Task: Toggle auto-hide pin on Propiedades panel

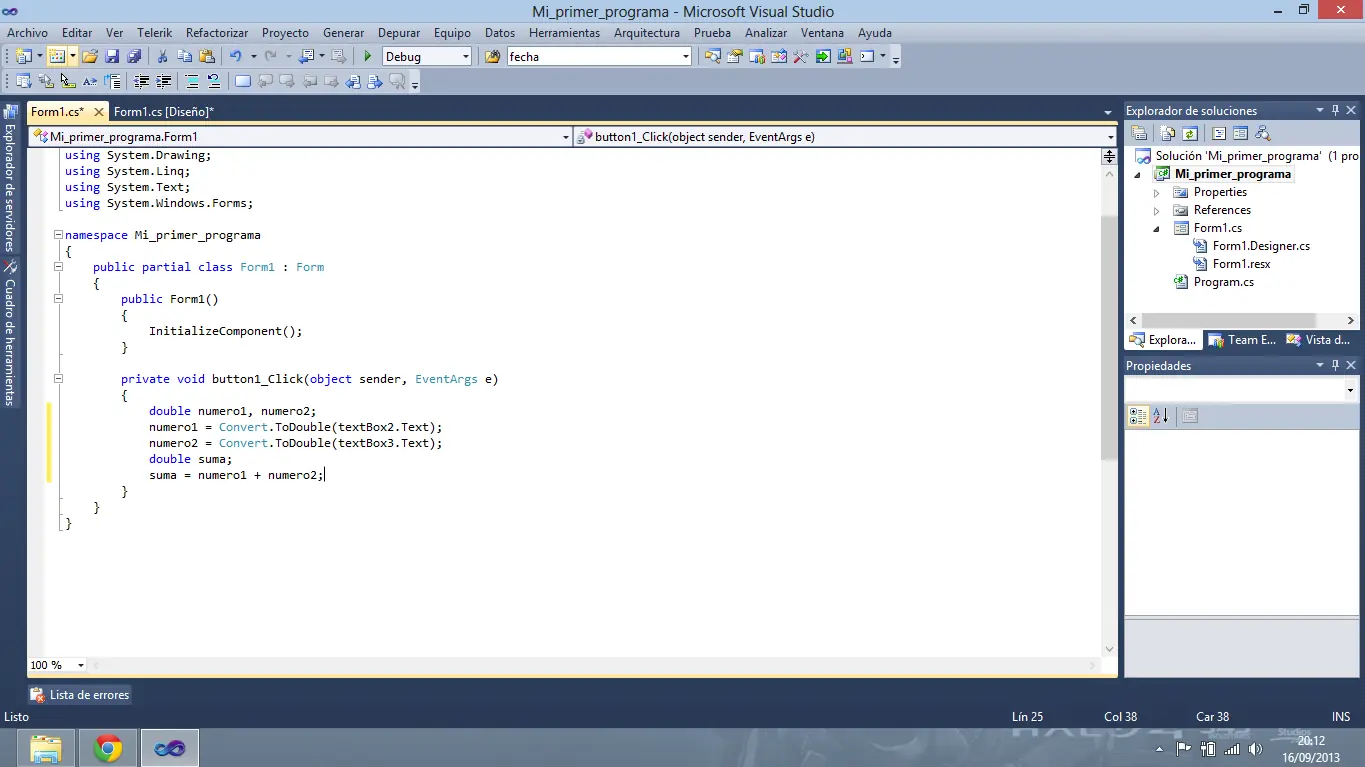Action: click(1335, 366)
